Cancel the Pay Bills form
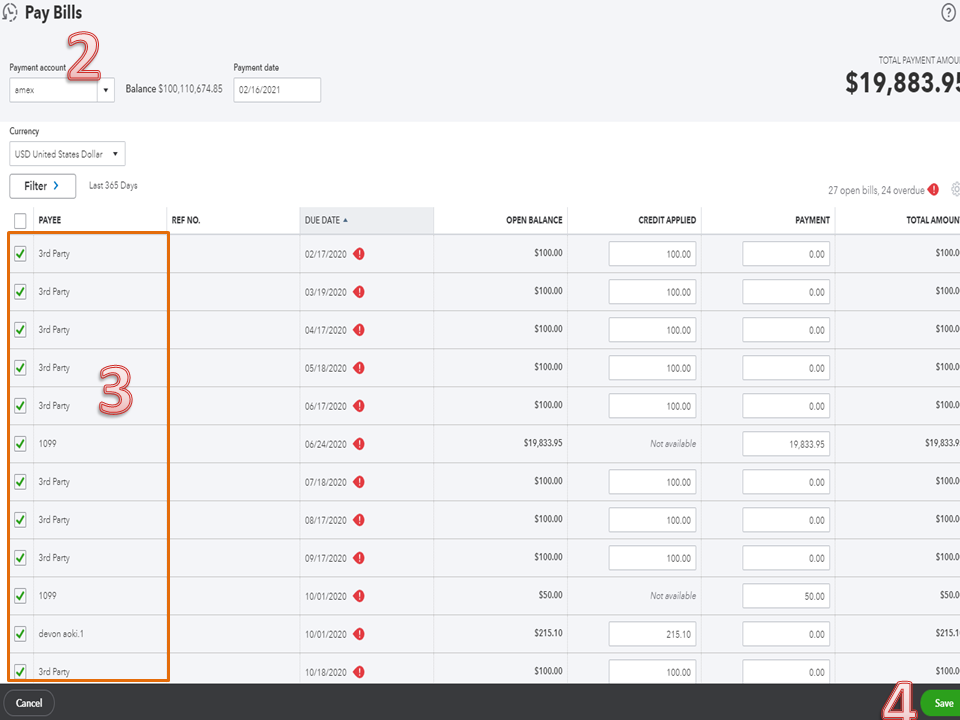This screenshot has height=720, width=960. (29, 703)
